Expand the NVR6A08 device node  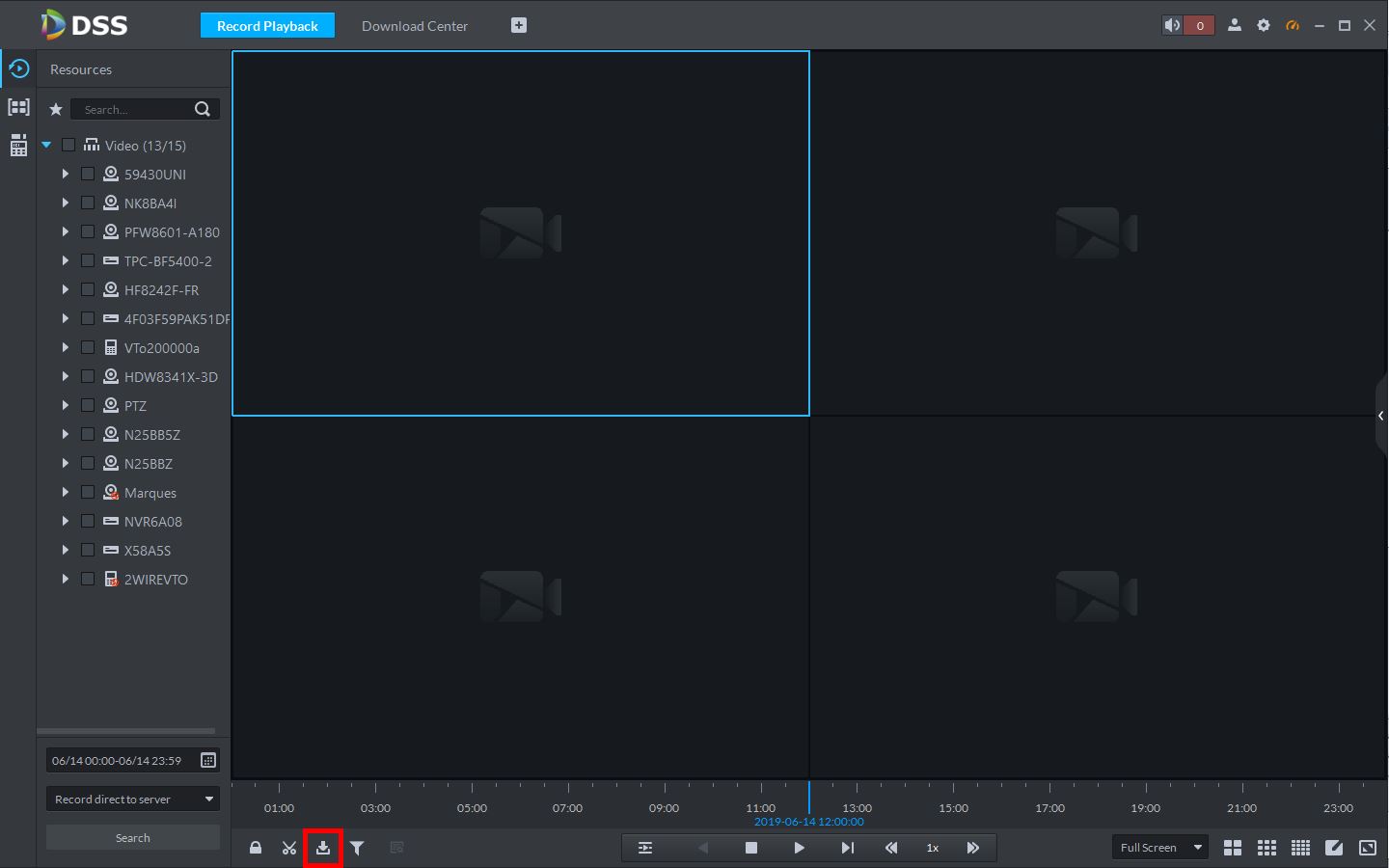coord(65,522)
